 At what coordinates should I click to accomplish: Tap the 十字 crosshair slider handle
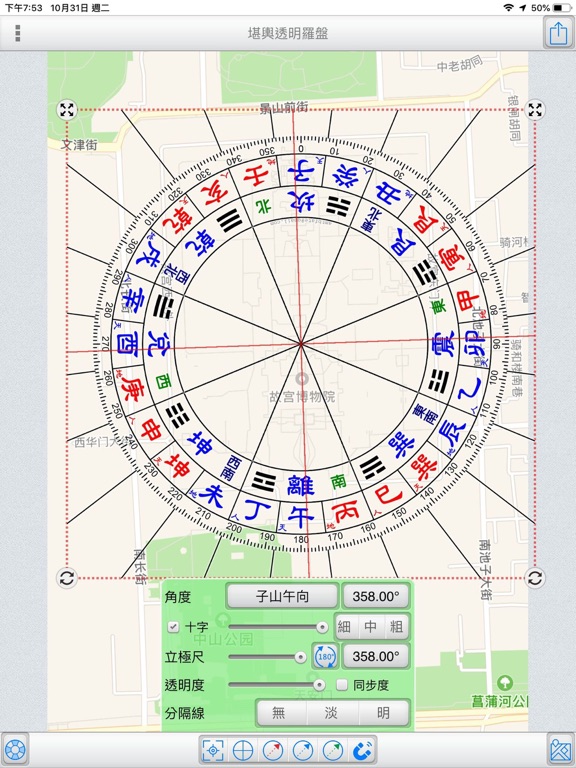click(x=322, y=627)
